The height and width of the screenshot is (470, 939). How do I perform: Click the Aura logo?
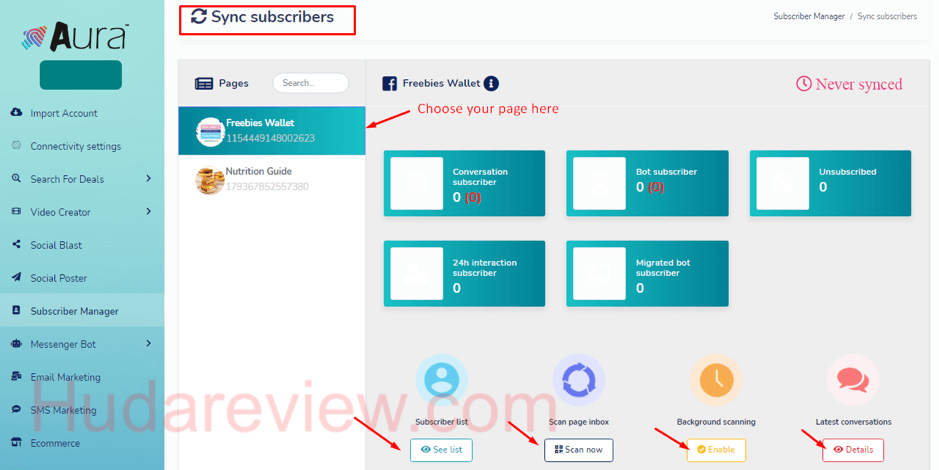(x=75, y=37)
